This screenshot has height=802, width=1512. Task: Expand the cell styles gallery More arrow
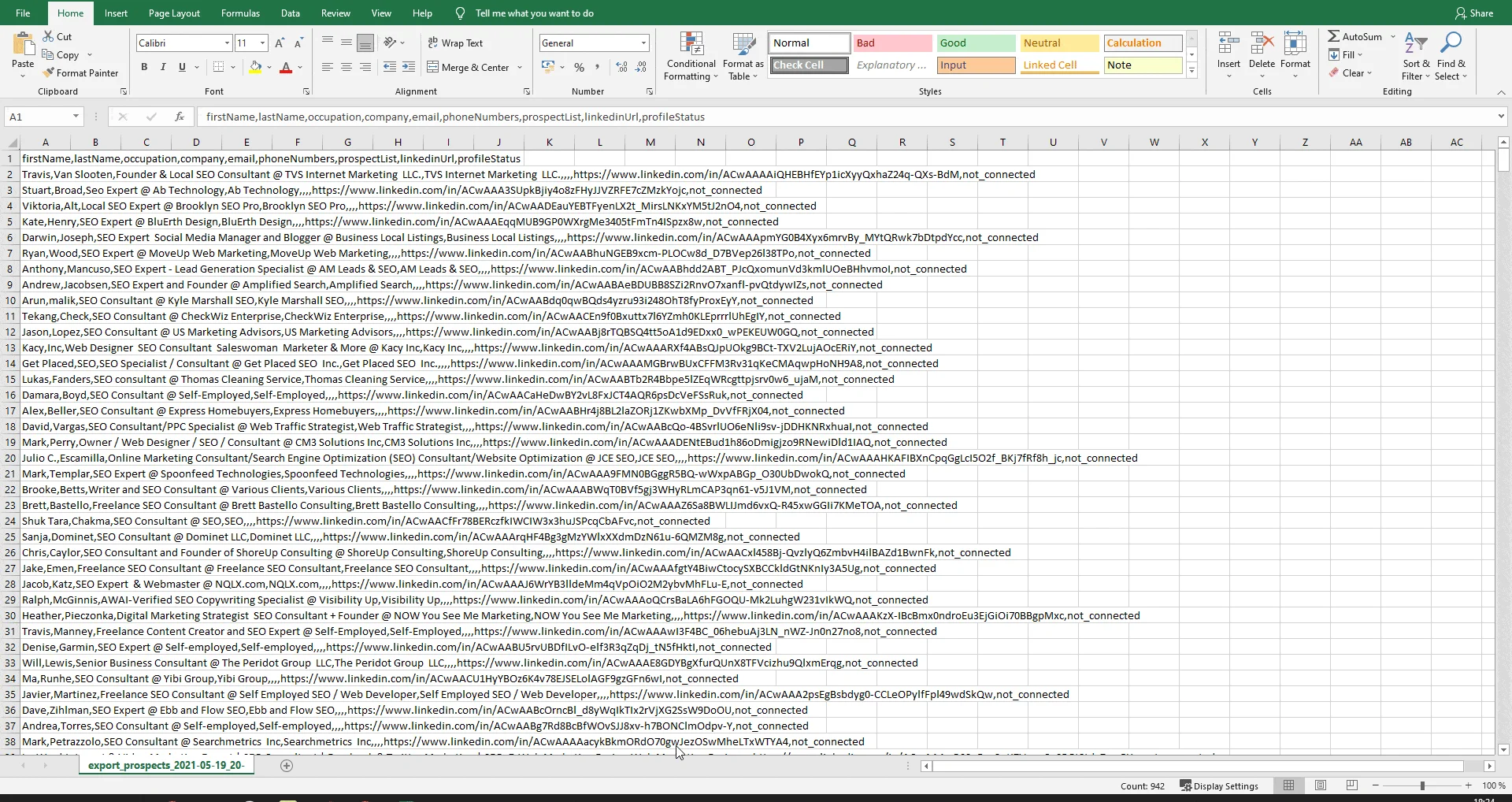click(x=1191, y=71)
